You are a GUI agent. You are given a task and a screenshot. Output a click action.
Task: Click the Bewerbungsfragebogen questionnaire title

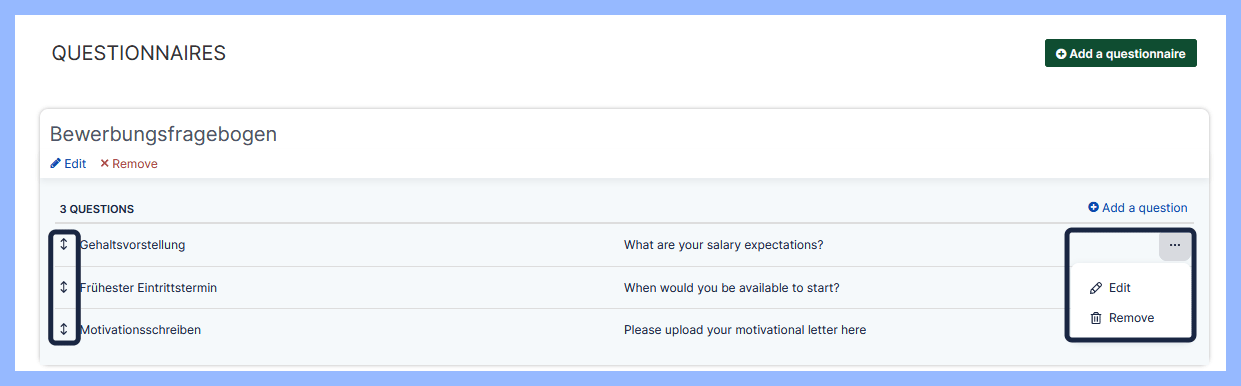click(x=163, y=134)
